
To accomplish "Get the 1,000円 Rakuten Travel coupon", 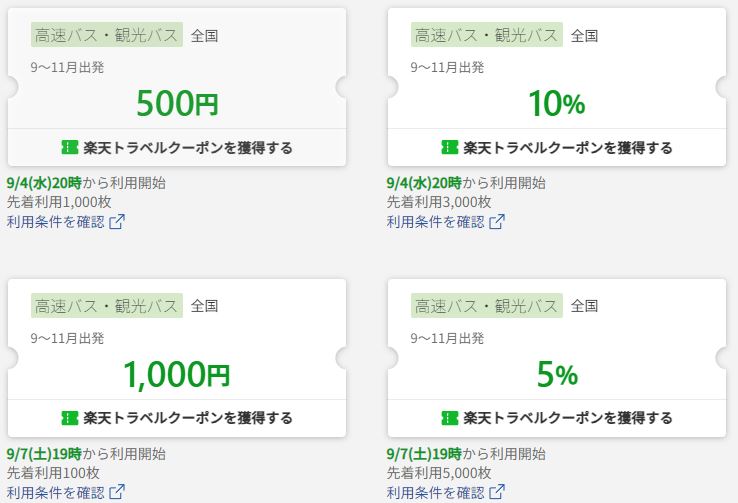I will point(177,418).
